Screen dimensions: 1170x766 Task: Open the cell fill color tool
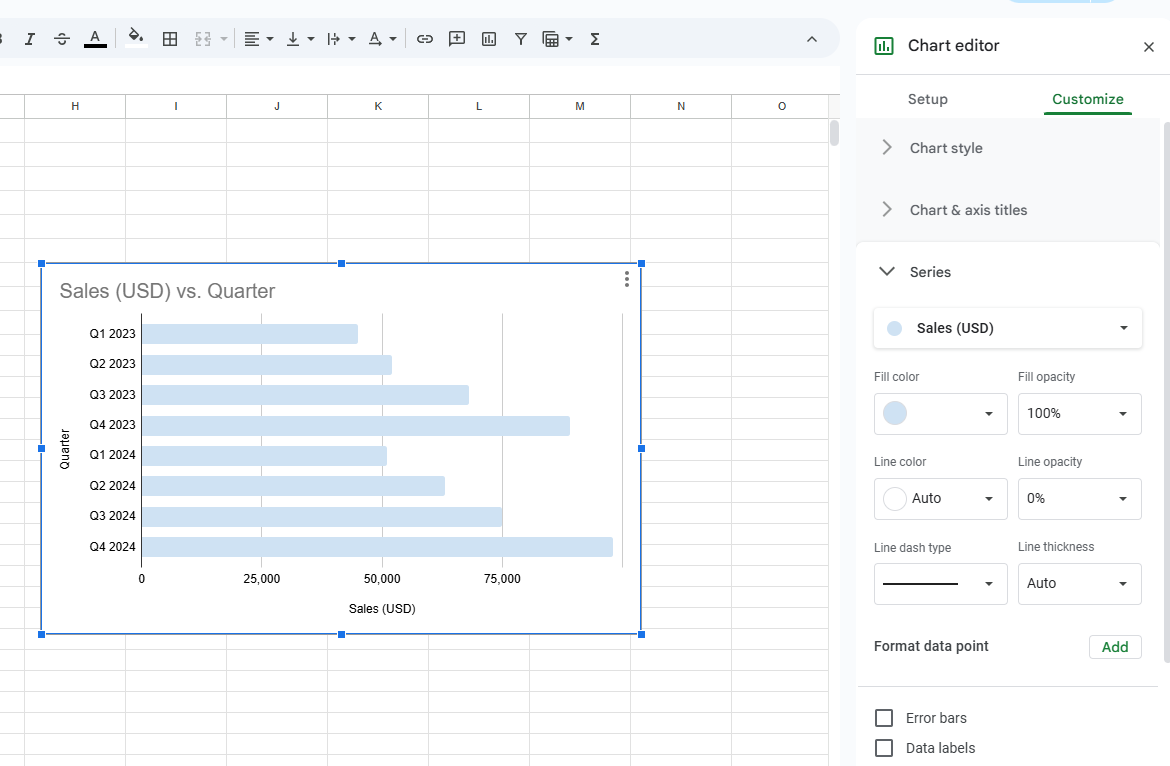point(136,39)
